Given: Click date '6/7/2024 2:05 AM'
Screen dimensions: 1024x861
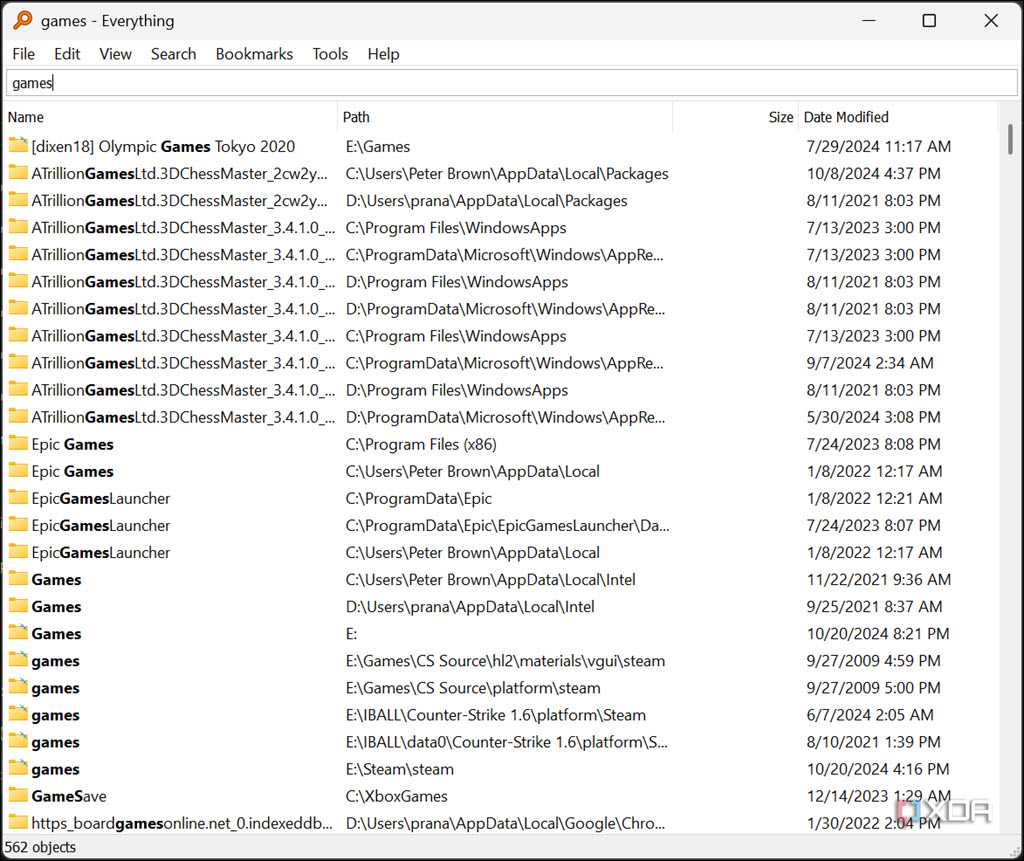Looking at the screenshot, I should tap(870, 715).
